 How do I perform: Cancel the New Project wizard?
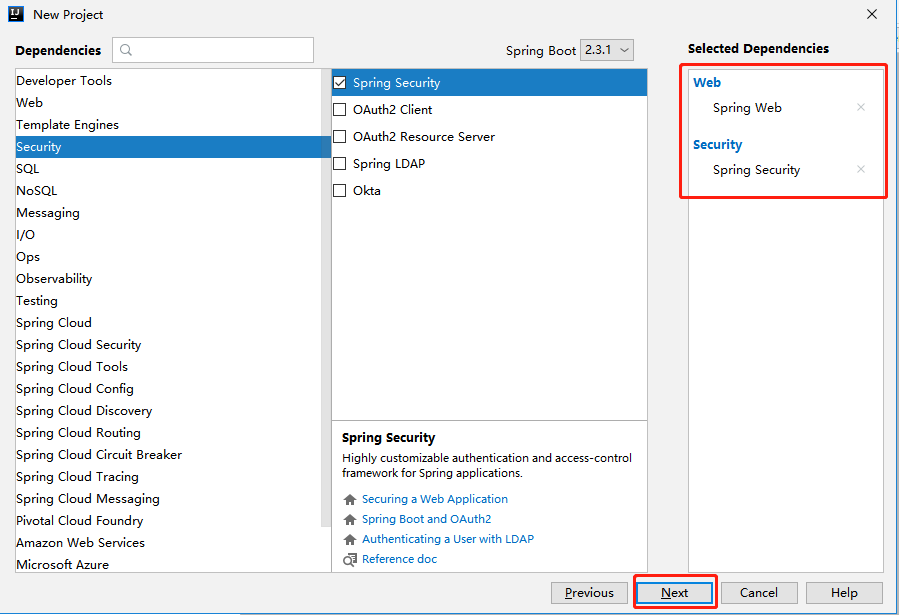[759, 593]
